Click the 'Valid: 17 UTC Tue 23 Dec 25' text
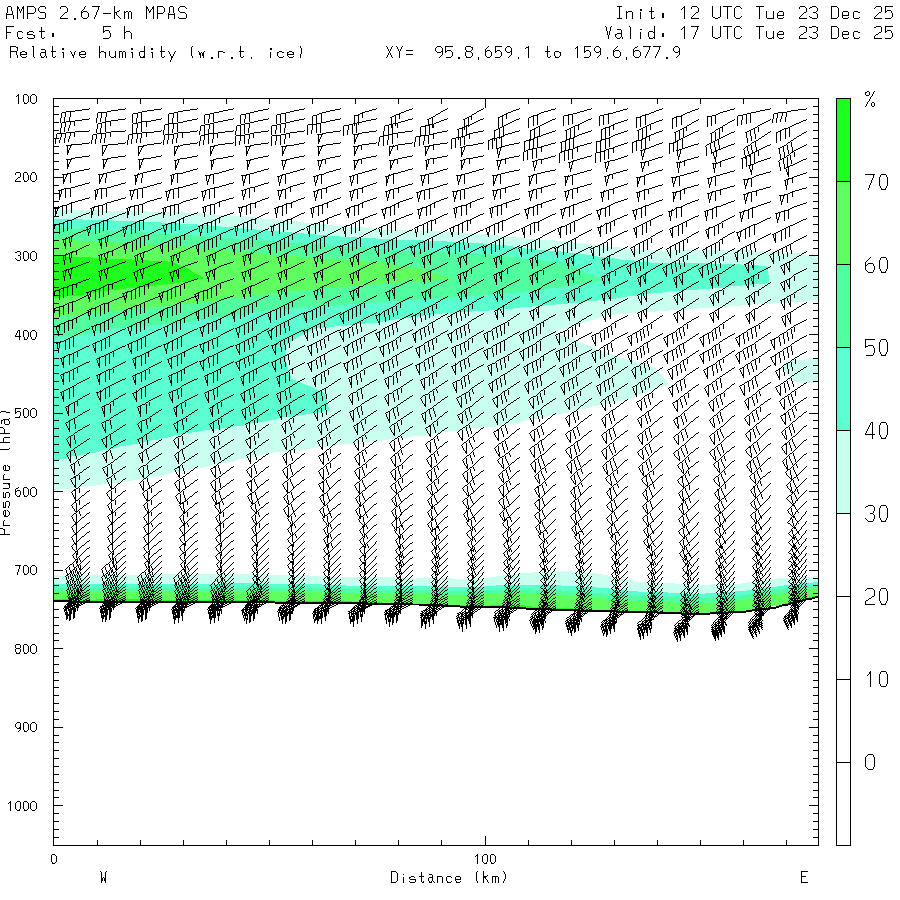This screenshot has width=900, height=900. point(754,33)
